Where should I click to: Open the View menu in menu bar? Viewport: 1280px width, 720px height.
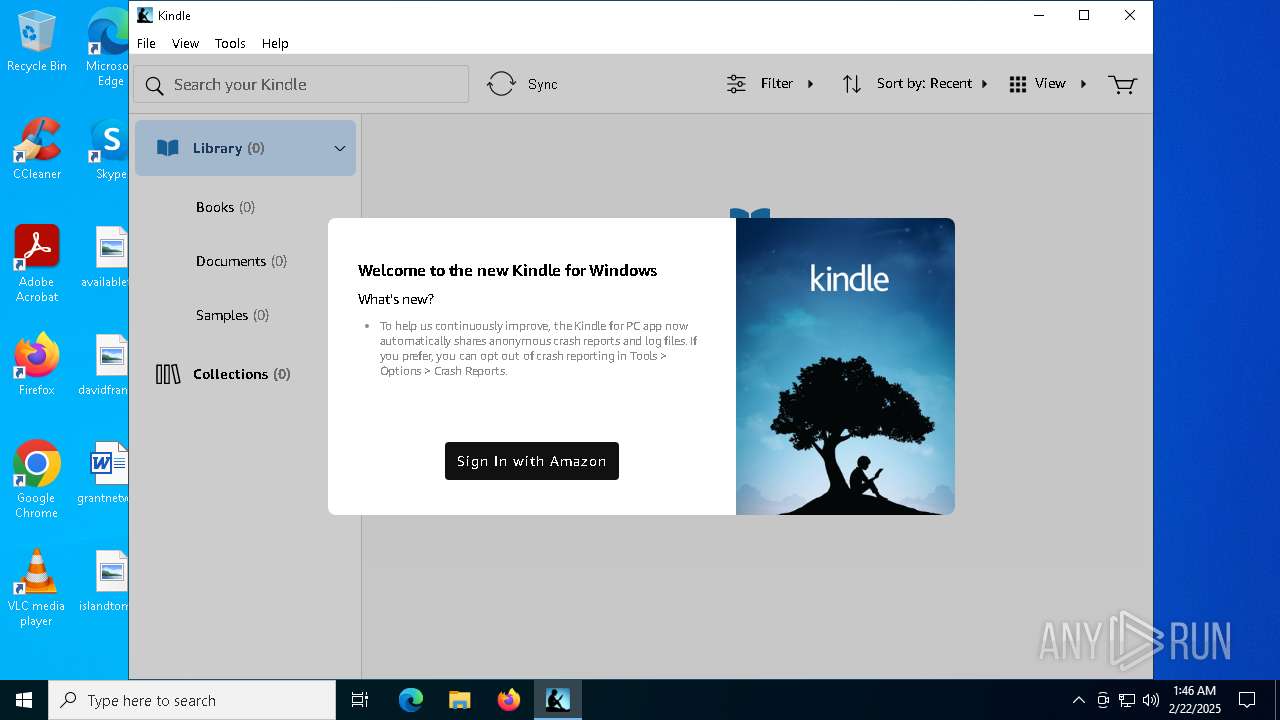click(x=185, y=43)
